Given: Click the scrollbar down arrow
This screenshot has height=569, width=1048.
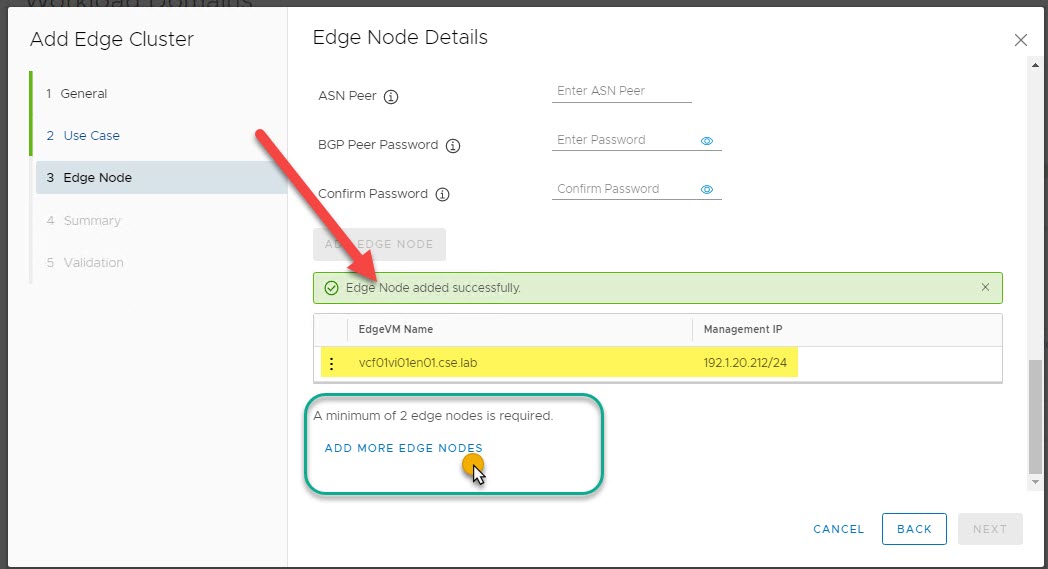Looking at the screenshot, I should coord(1035,482).
